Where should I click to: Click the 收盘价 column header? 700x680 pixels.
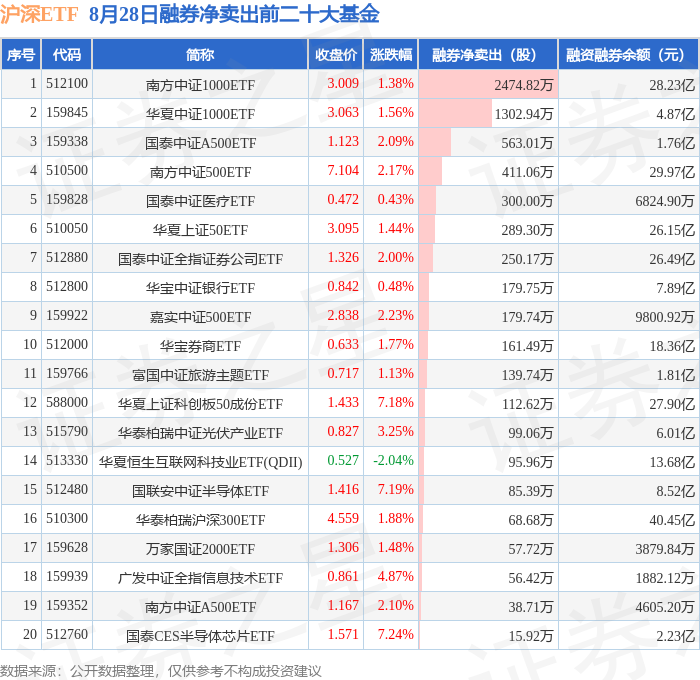336,54
